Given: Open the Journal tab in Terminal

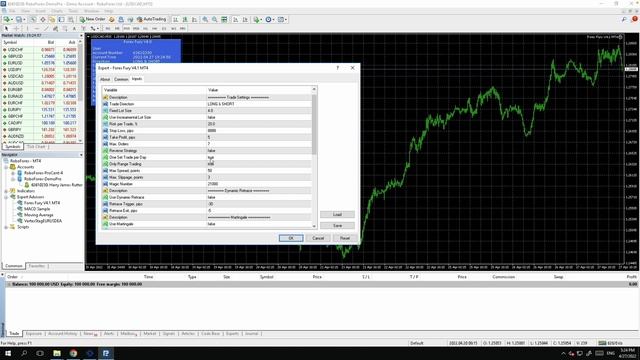Looking at the screenshot, I should tap(251, 334).
